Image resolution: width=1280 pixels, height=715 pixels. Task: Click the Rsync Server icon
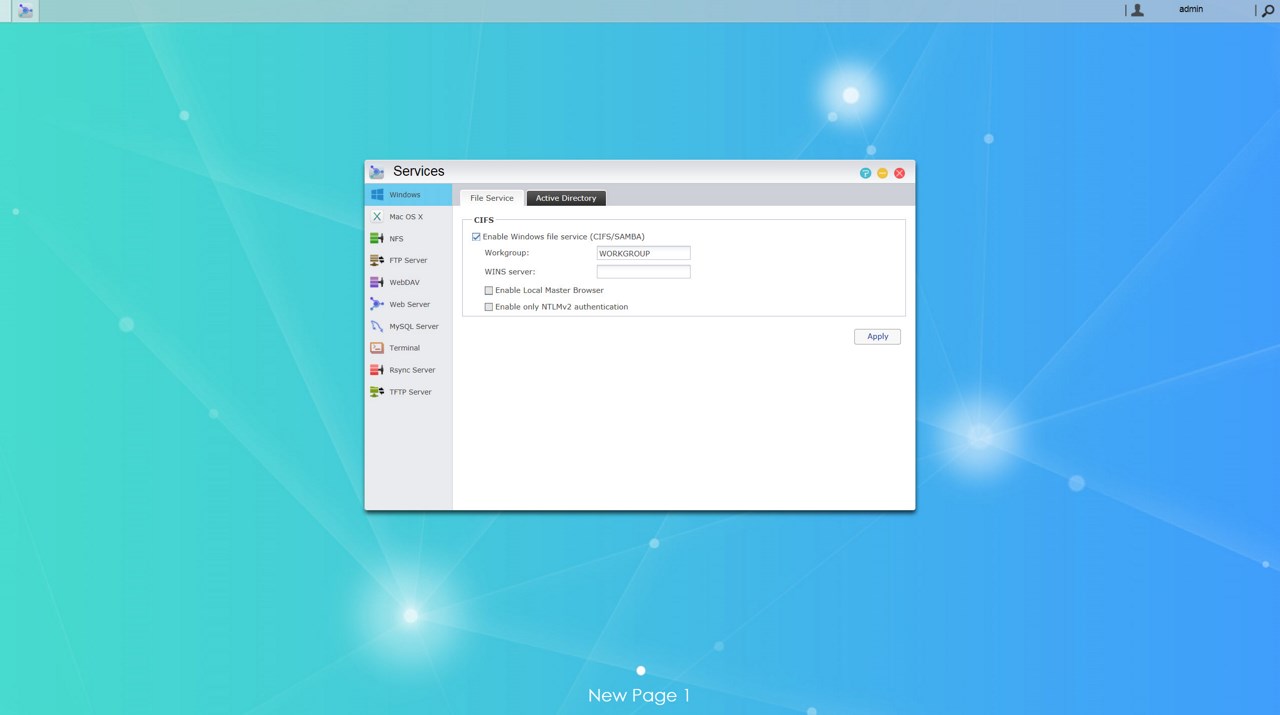click(377, 370)
